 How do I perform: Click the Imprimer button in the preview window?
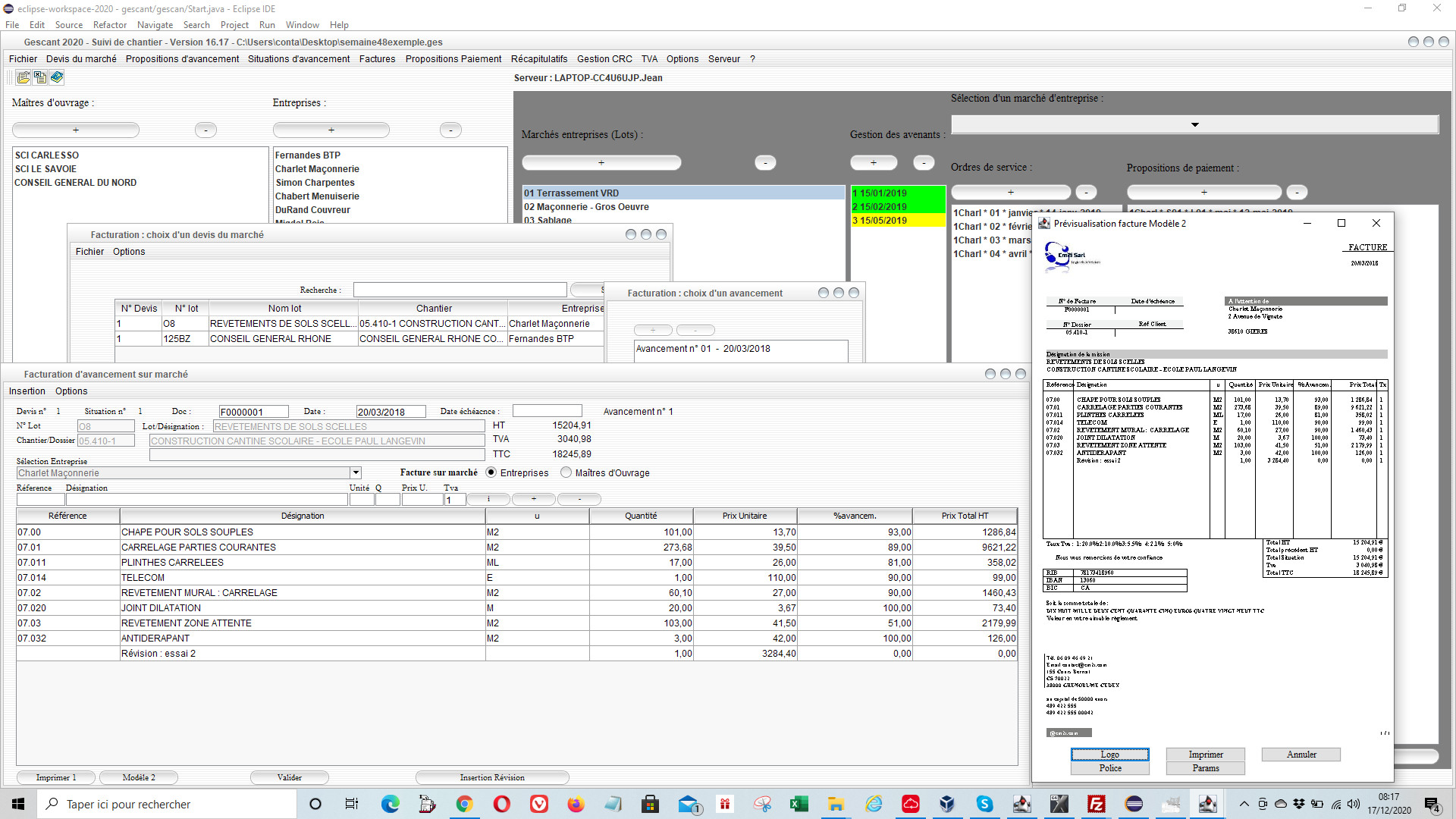(1206, 755)
